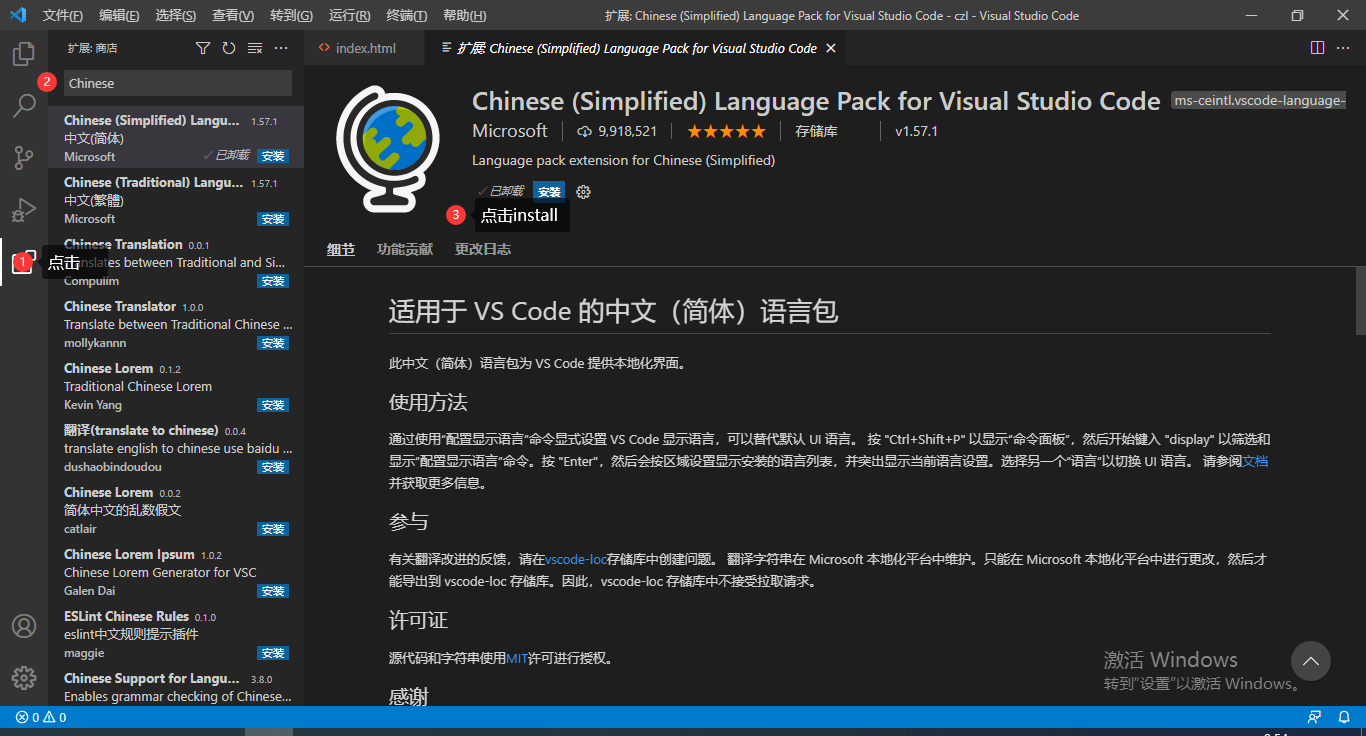Install Chinese Translator by mollykannn
Image resolution: width=1366 pixels, height=736 pixels.
point(273,343)
